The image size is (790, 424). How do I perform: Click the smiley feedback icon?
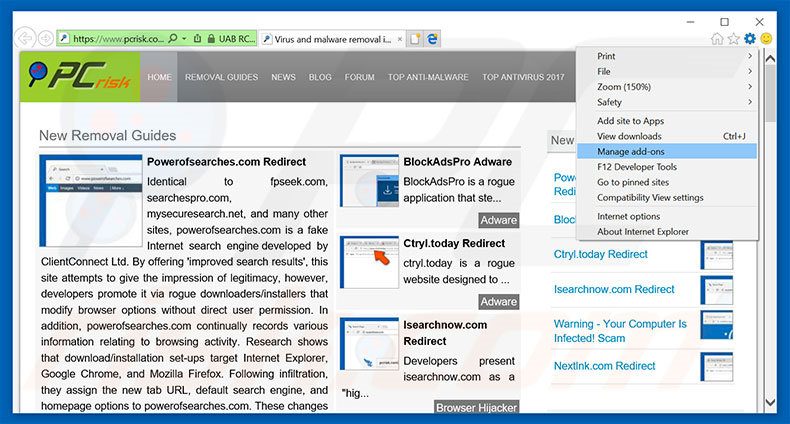click(766, 38)
